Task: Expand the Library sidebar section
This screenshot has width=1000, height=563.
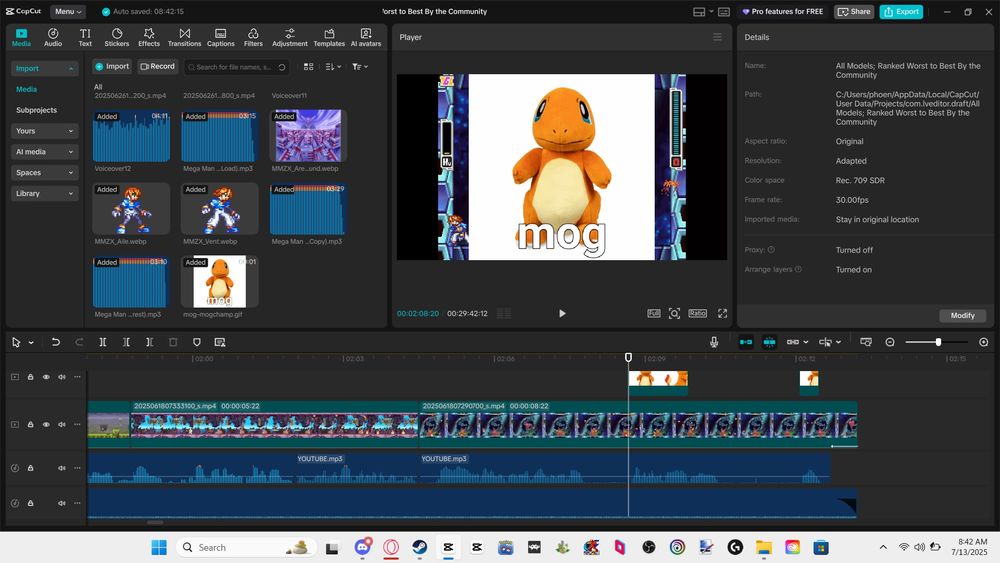Action: tap(44, 193)
